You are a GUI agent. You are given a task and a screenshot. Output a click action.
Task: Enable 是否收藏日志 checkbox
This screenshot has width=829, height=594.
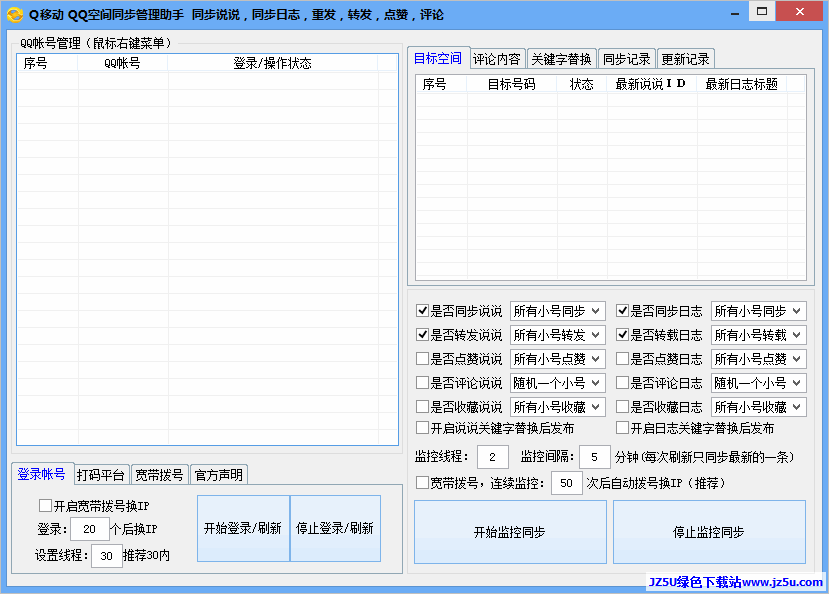click(x=622, y=406)
